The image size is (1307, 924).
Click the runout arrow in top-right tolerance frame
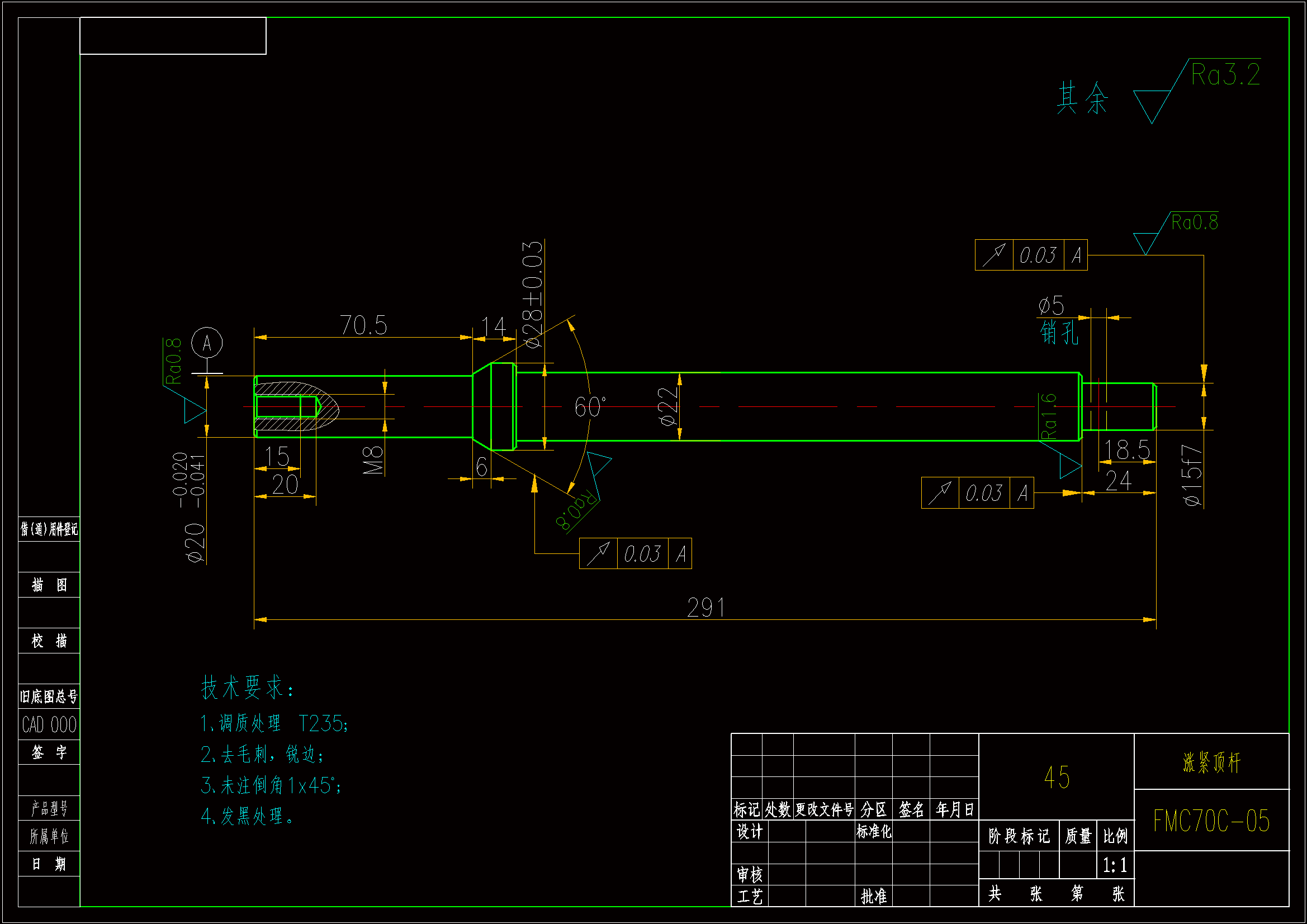point(994,255)
